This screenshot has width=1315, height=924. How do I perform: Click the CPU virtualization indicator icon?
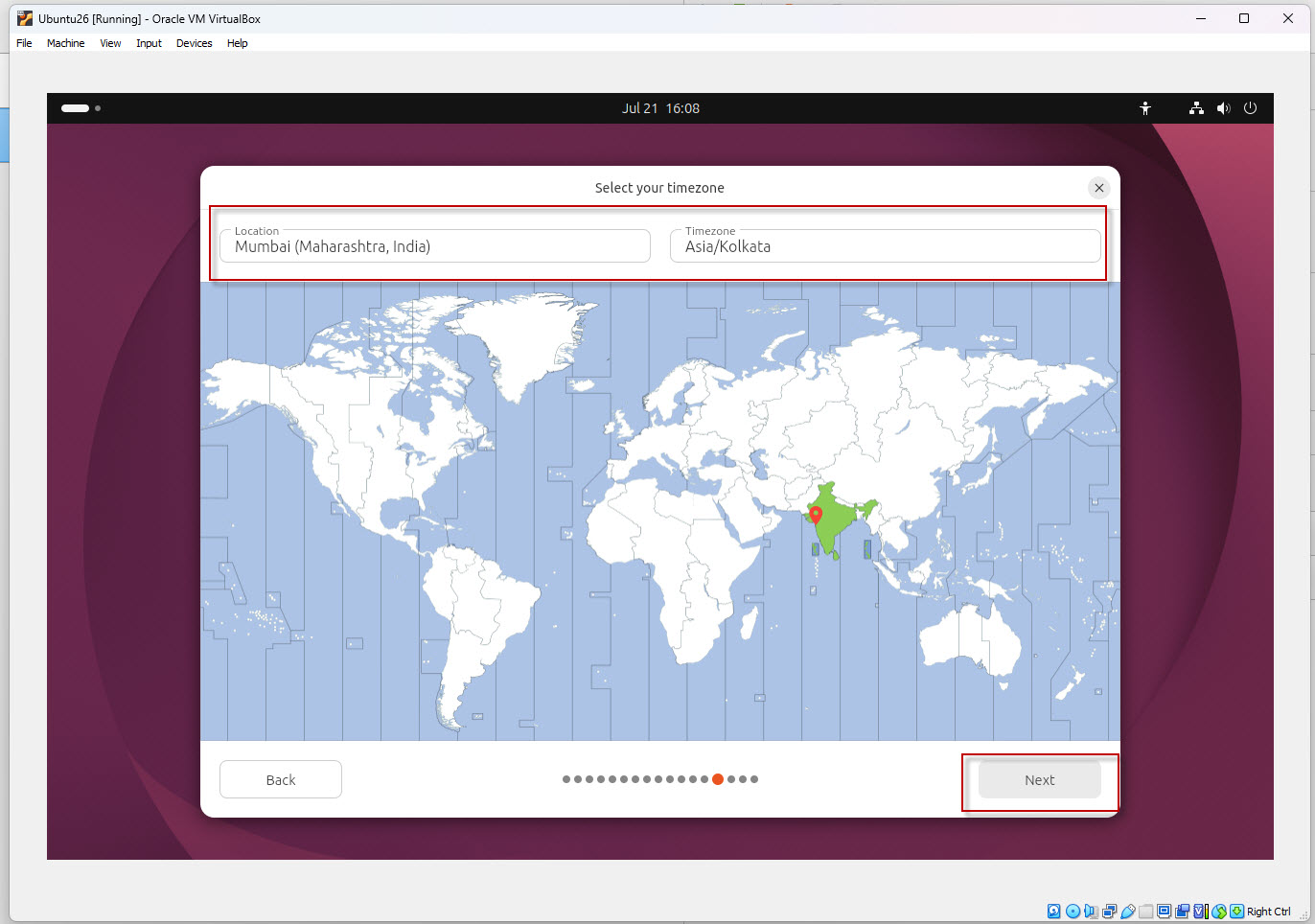(1201, 912)
